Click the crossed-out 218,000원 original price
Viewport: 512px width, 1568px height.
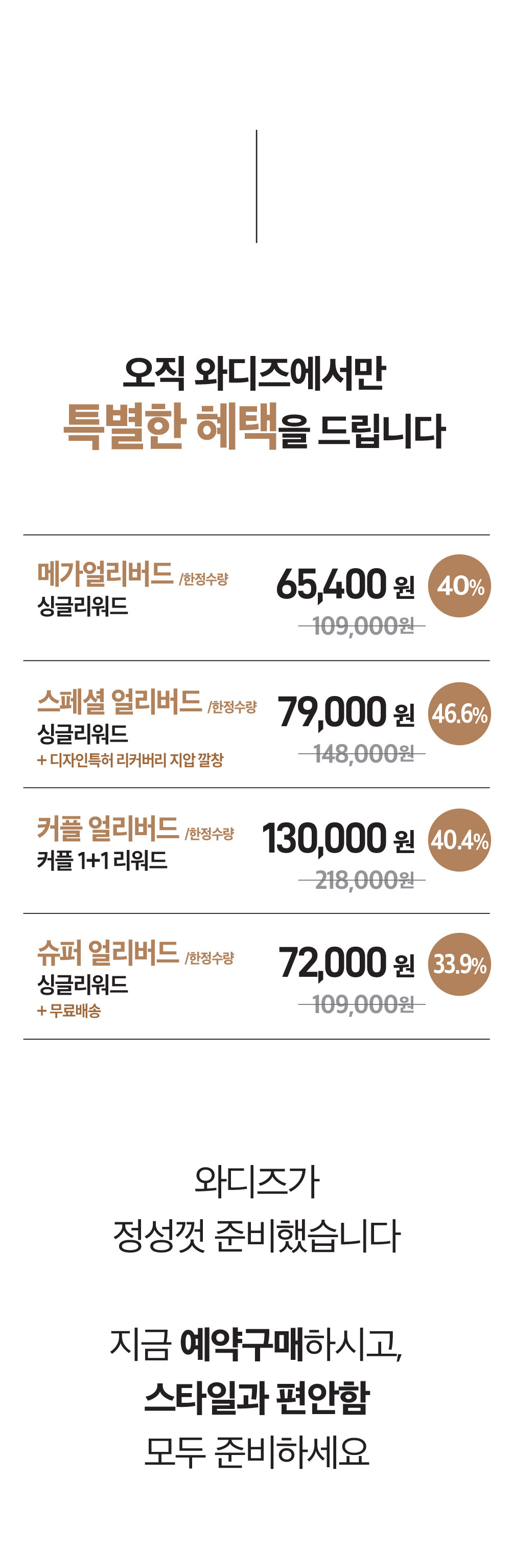coord(363,880)
